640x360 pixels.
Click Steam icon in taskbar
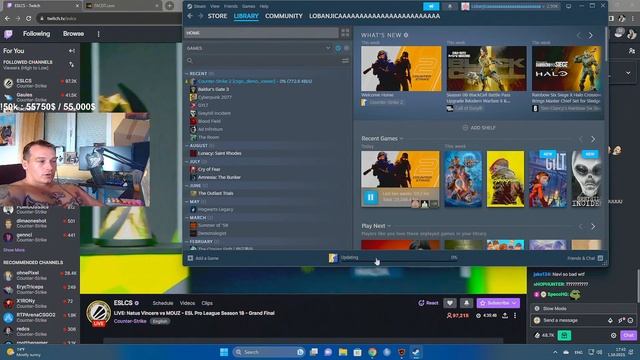416,352
